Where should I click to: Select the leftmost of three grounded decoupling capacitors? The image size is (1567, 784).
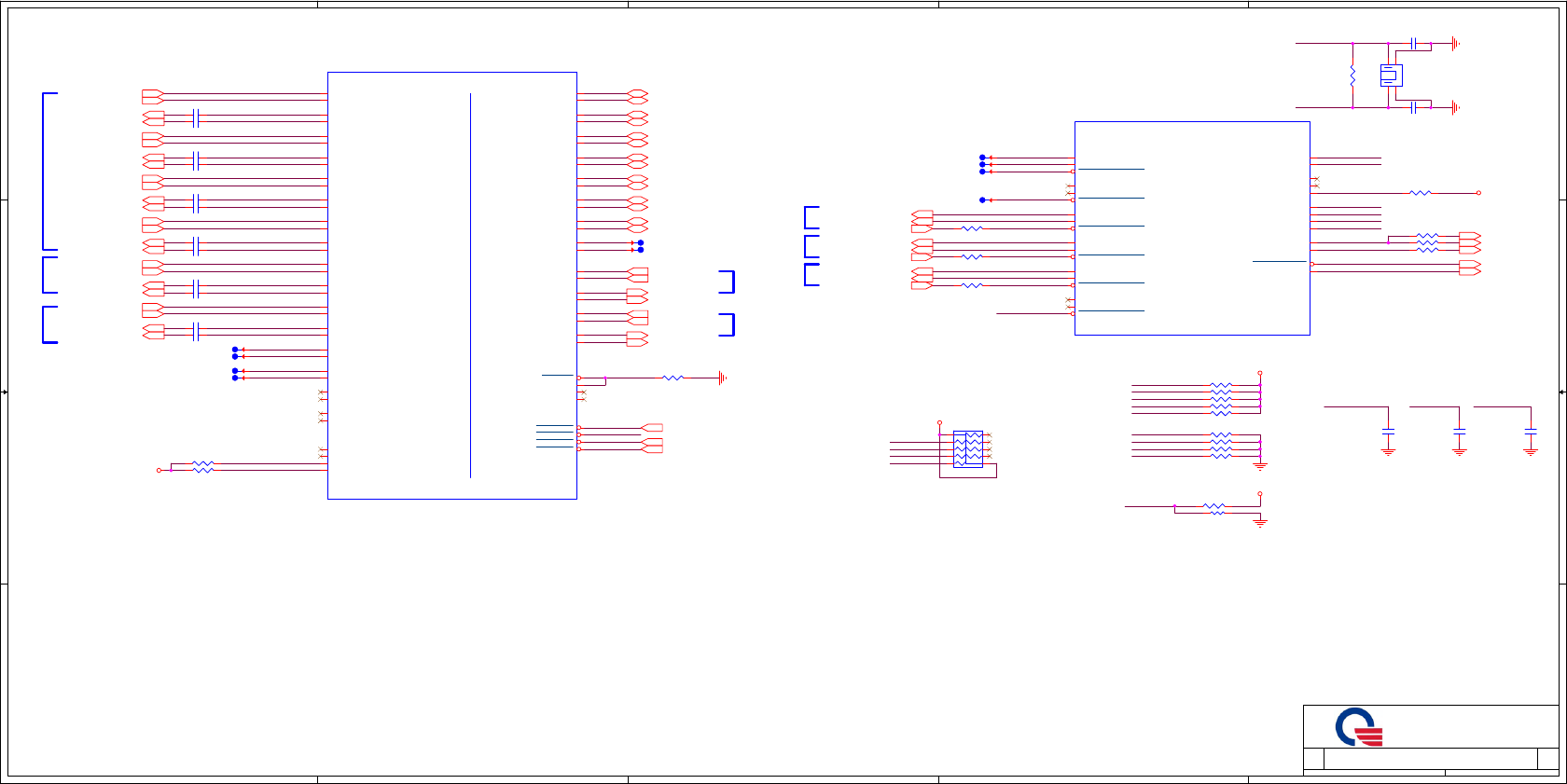[1388, 431]
